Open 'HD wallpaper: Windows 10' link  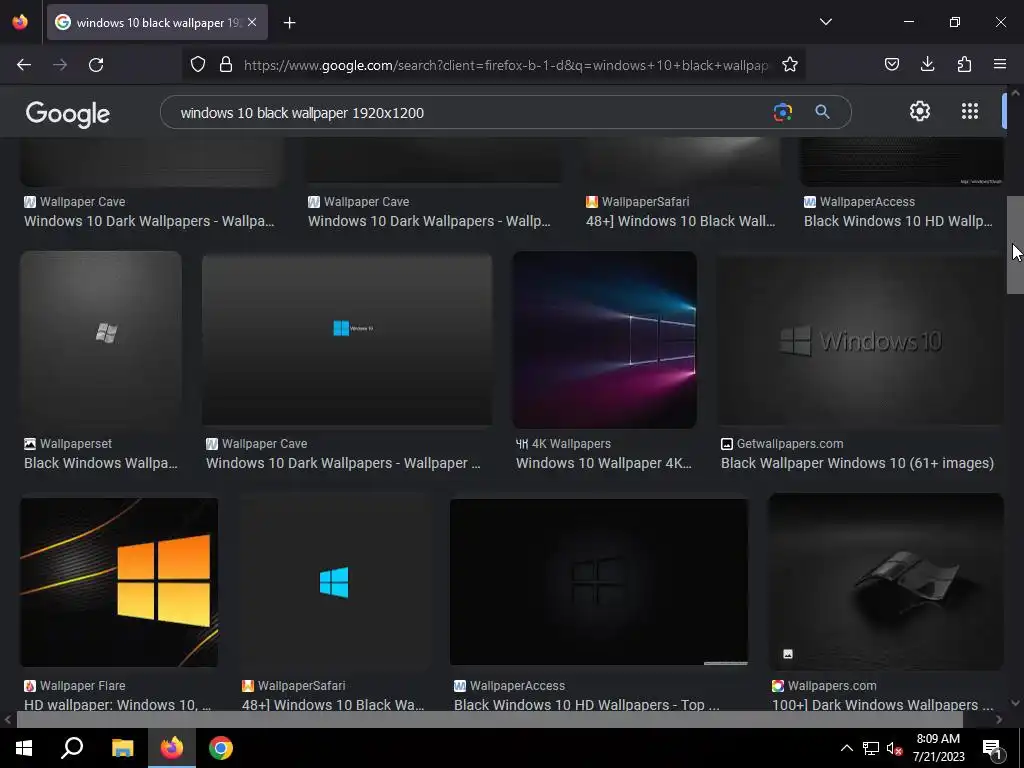pos(118,705)
